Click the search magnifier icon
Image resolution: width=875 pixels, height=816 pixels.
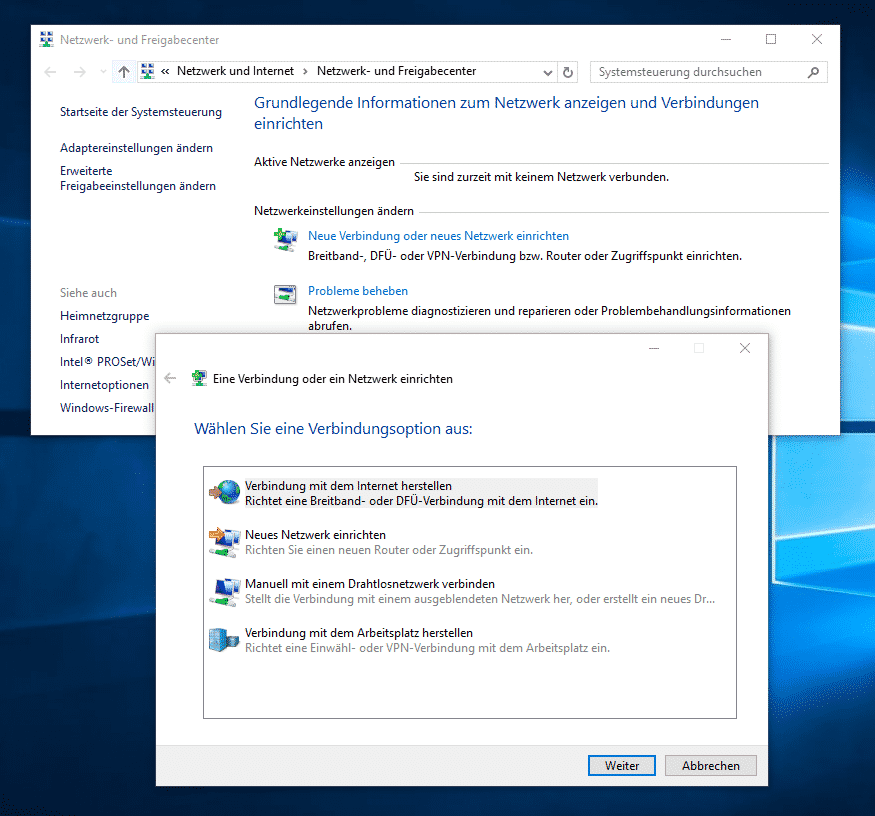pos(814,72)
